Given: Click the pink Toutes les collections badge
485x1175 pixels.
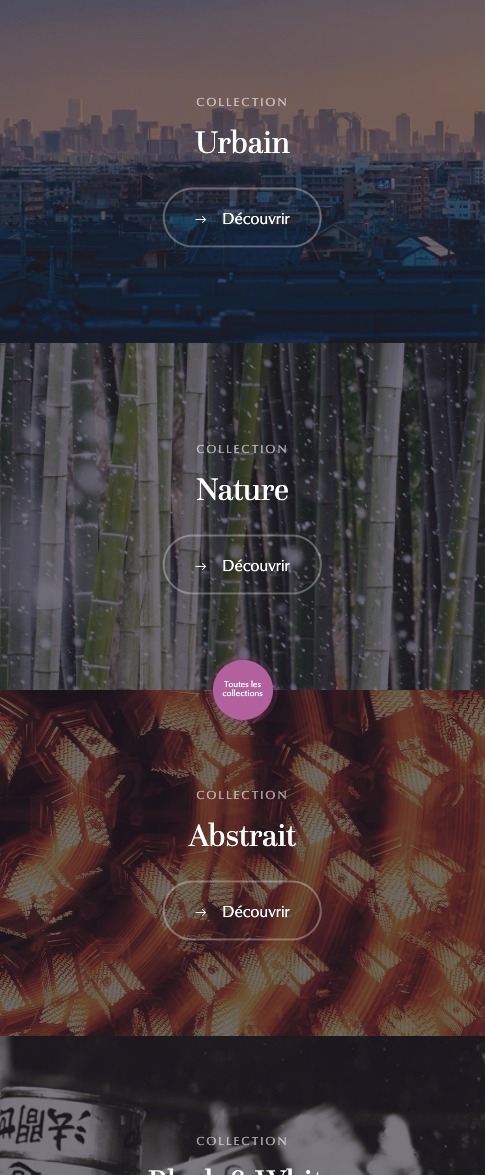Looking at the screenshot, I should 242,689.
